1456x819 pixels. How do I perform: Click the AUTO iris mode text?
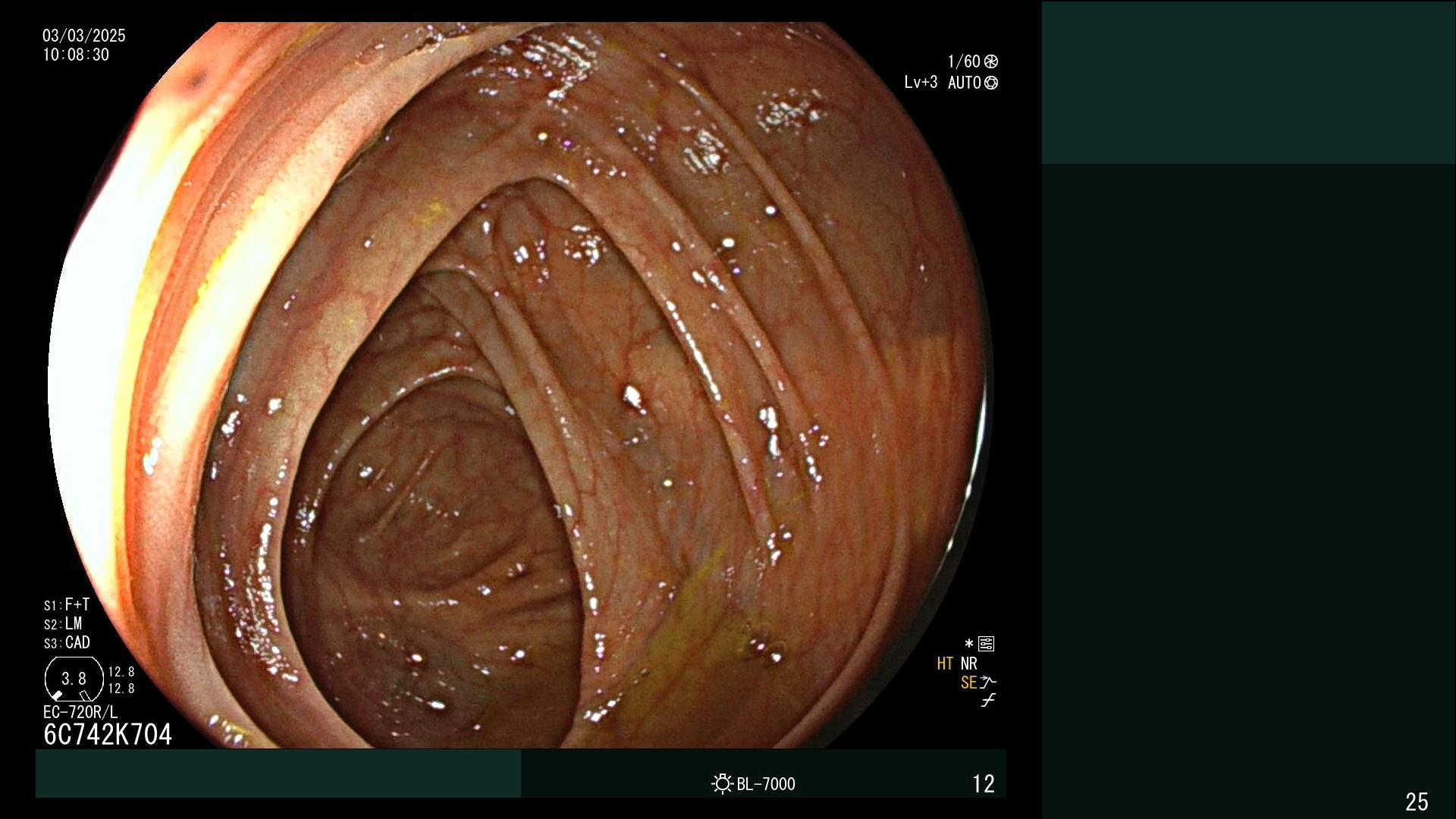(965, 83)
